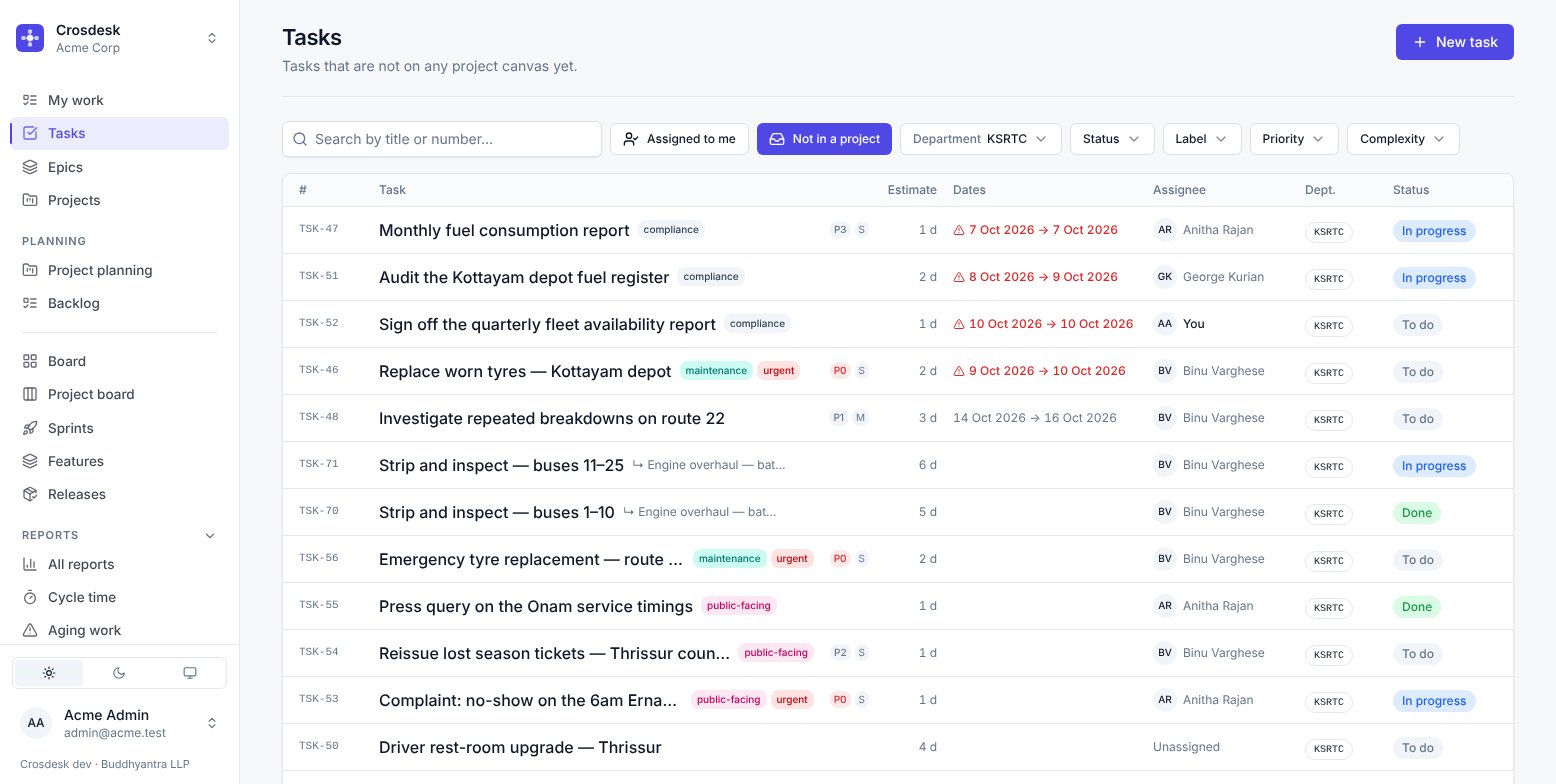Click the Cycle time stopwatch icon
This screenshot has width=1556, height=784.
pos(30,597)
